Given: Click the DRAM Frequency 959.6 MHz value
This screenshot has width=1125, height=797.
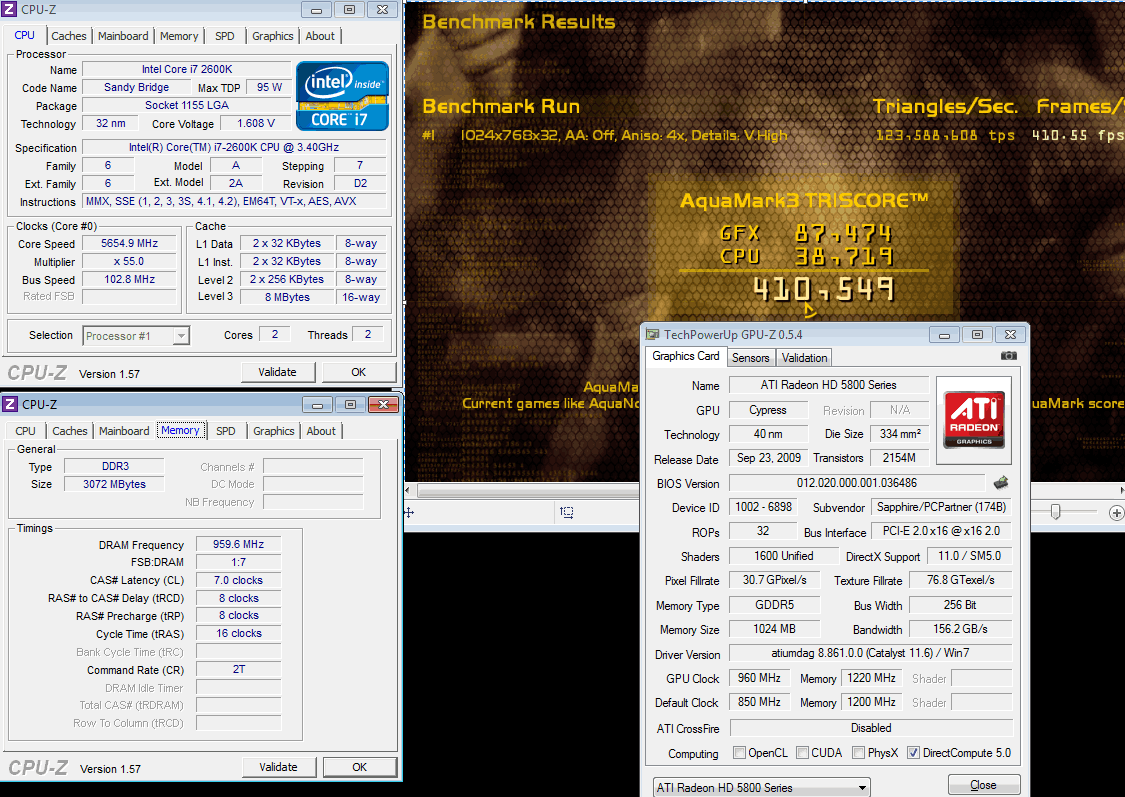Looking at the screenshot, I should [238, 544].
